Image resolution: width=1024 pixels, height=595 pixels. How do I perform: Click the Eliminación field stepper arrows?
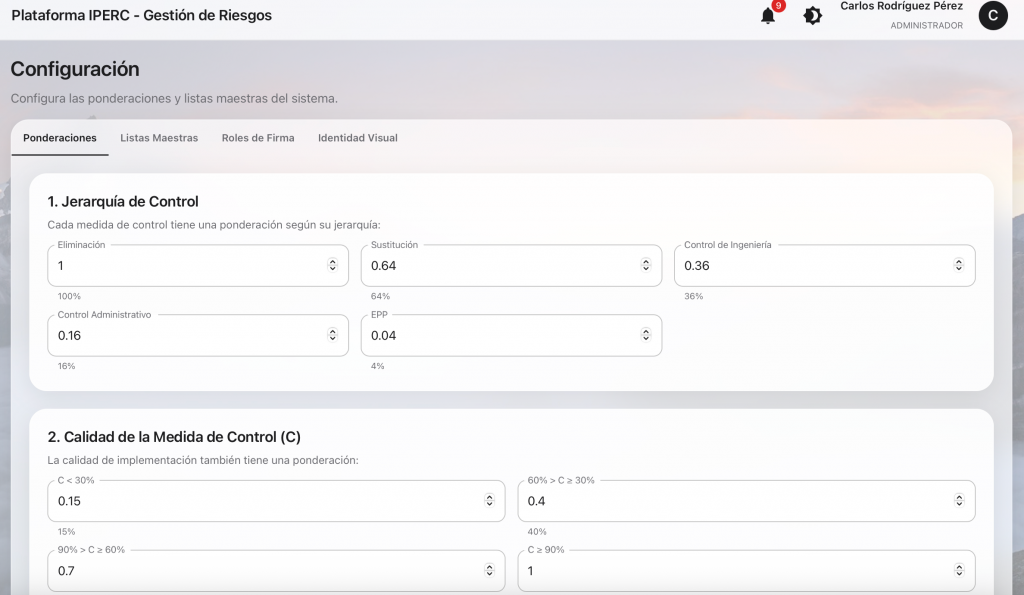click(x=332, y=265)
